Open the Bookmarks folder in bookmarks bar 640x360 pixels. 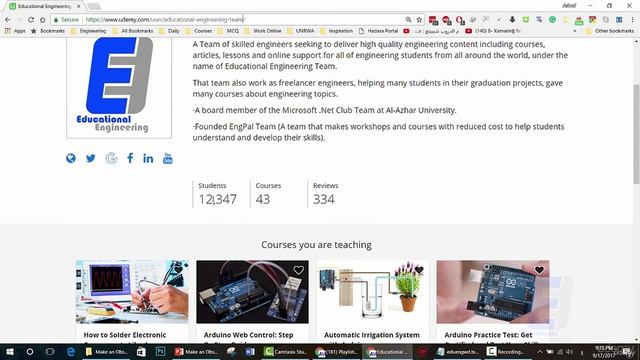tap(48, 31)
